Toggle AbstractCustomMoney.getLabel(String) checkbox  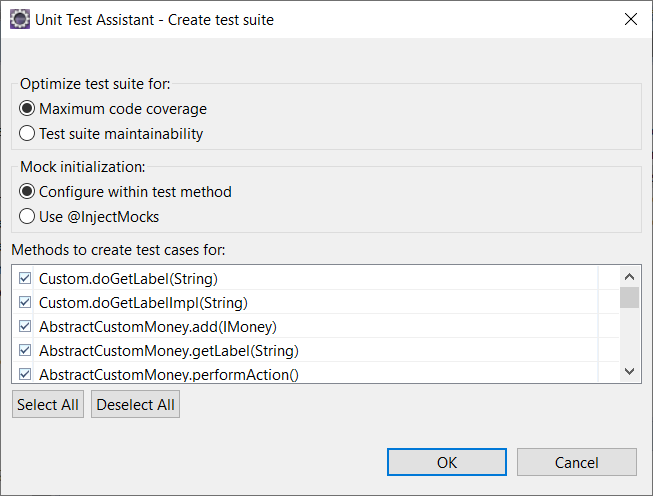point(25,351)
